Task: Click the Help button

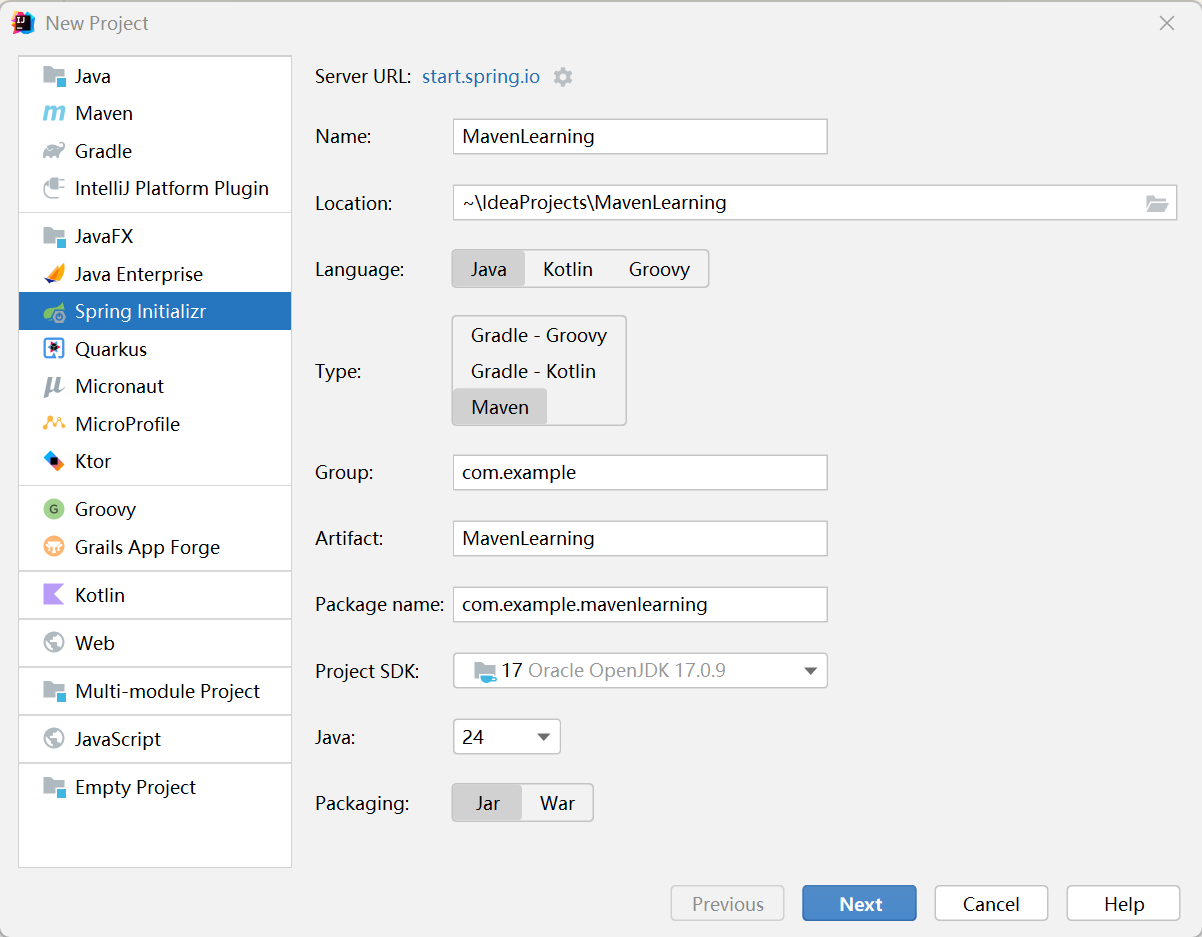Action: click(x=1124, y=903)
